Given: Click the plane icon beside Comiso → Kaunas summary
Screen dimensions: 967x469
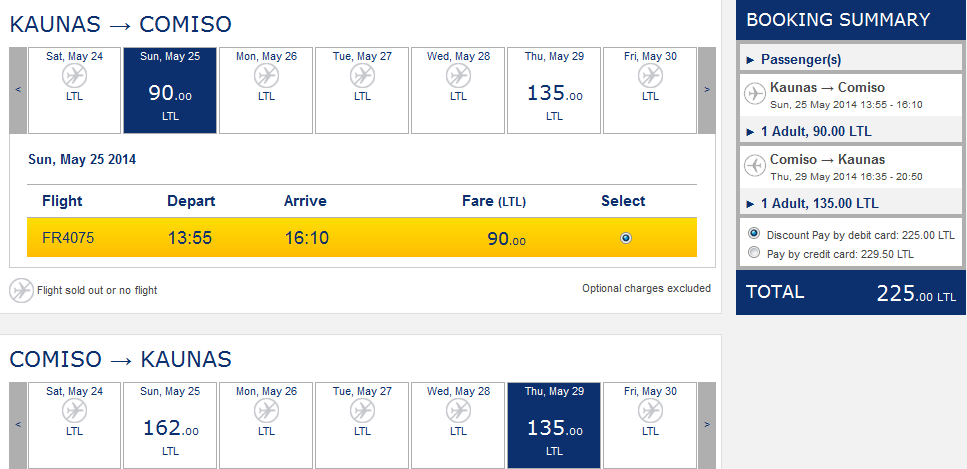Looking at the screenshot, I should [754, 166].
